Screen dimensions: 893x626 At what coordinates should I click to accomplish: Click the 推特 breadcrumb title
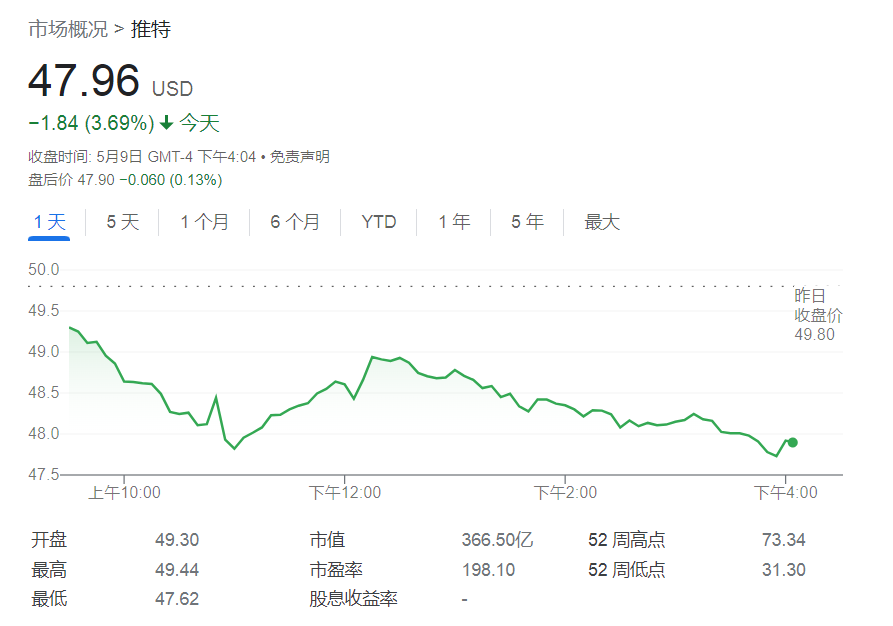[x=151, y=29]
